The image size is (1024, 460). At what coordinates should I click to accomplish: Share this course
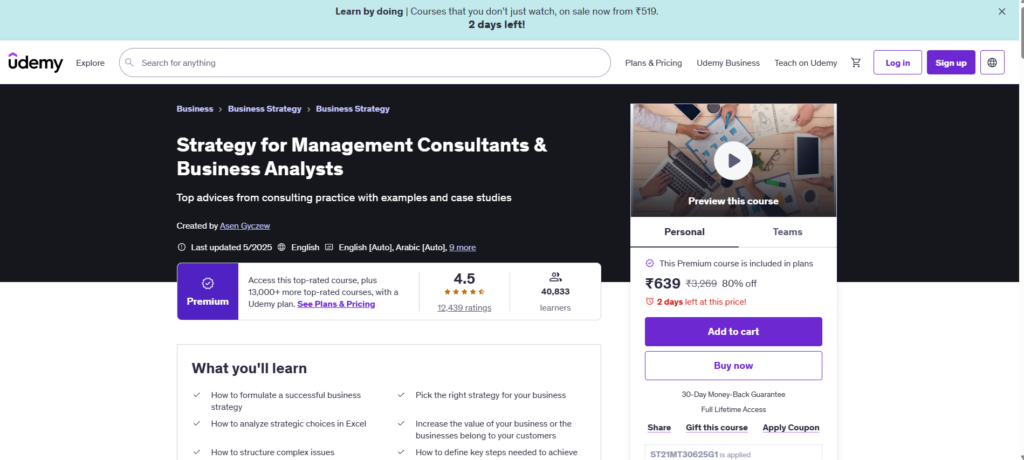point(659,427)
